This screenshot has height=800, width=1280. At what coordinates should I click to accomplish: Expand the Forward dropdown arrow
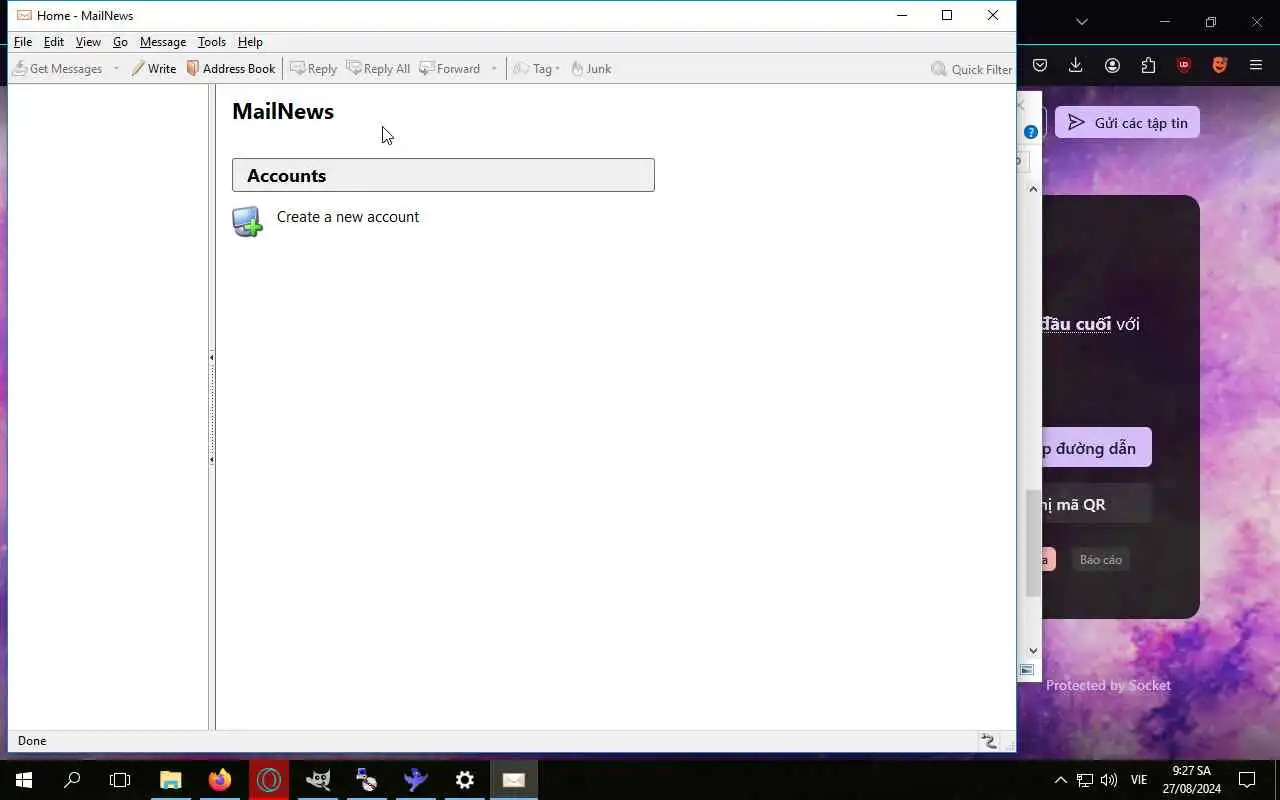(494, 69)
